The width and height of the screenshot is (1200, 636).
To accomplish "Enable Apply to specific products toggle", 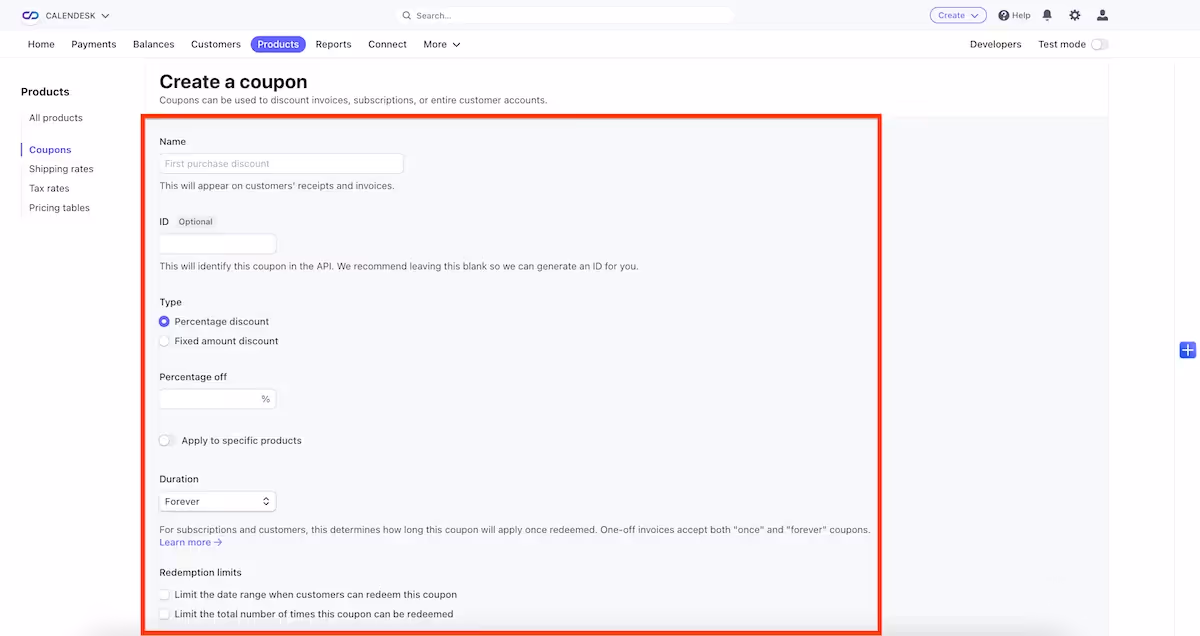I will tap(167, 441).
